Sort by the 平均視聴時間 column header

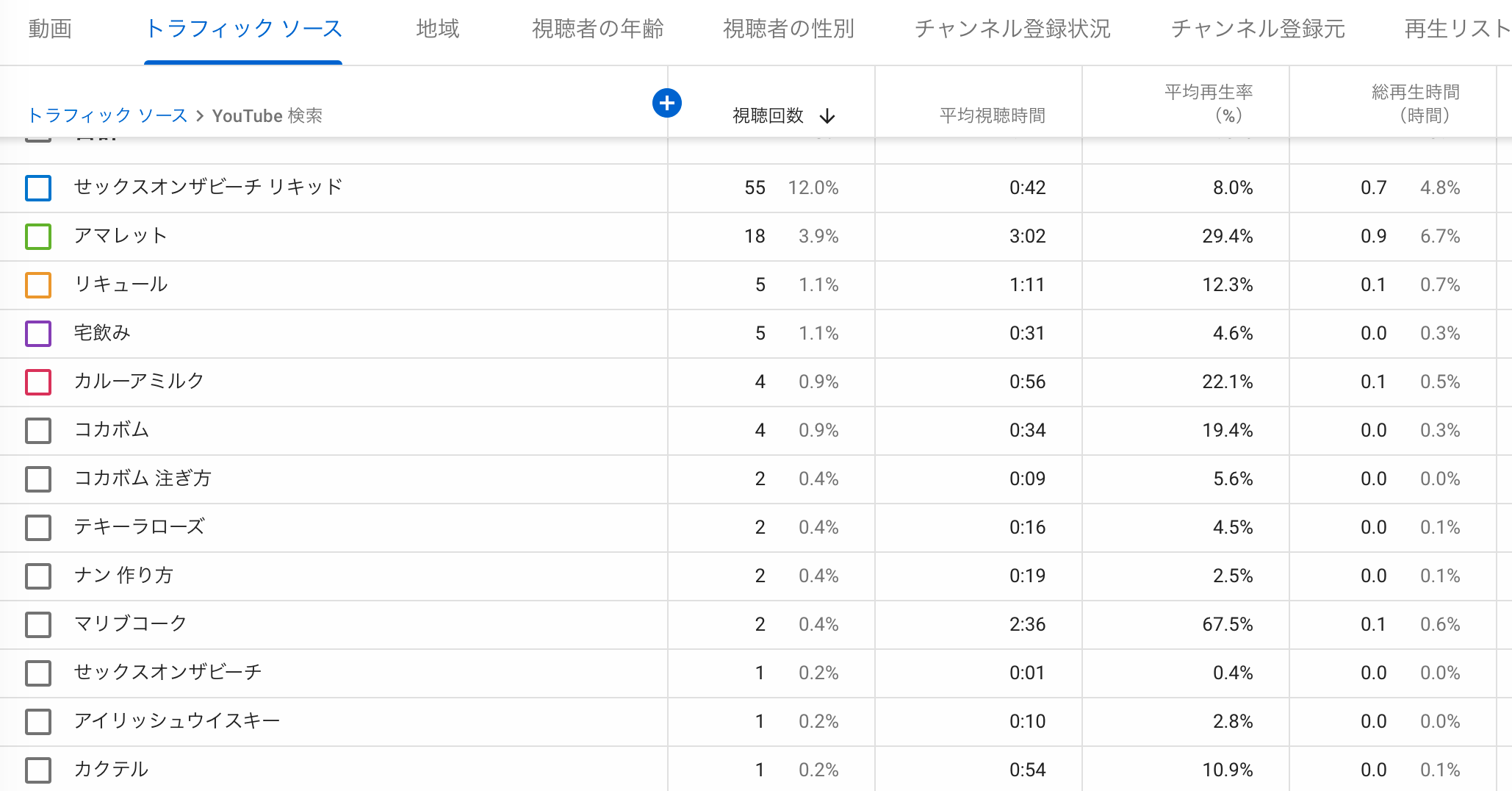pos(992,115)
